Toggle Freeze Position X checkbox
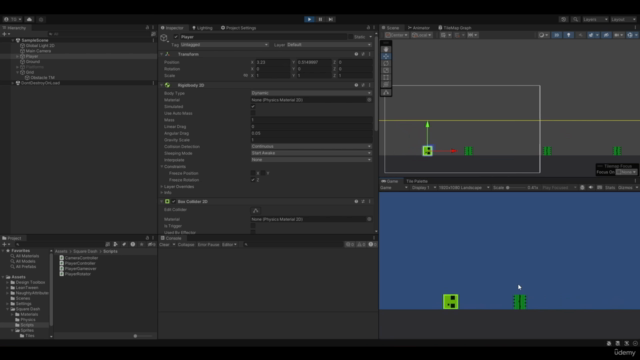Image resolution: width=640 pixels, height=360 pixels. (x=253, y=173)
